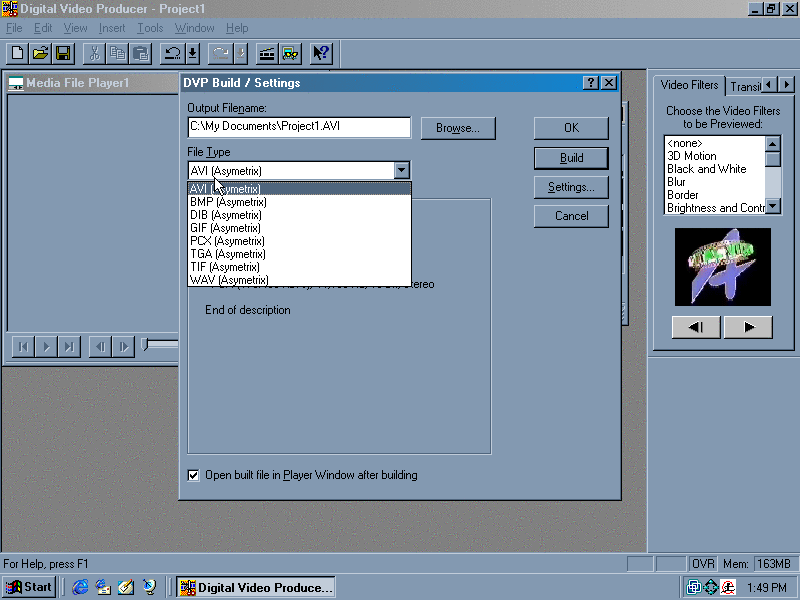Select TIF (Asymetrix) file type

299,267
